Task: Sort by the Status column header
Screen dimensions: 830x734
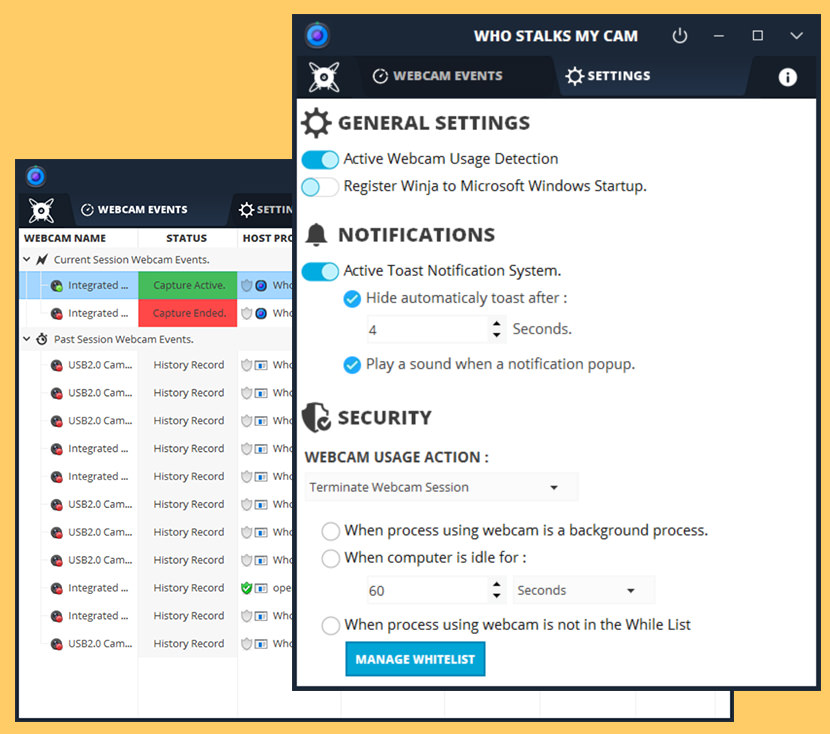Action: point(187,239)
